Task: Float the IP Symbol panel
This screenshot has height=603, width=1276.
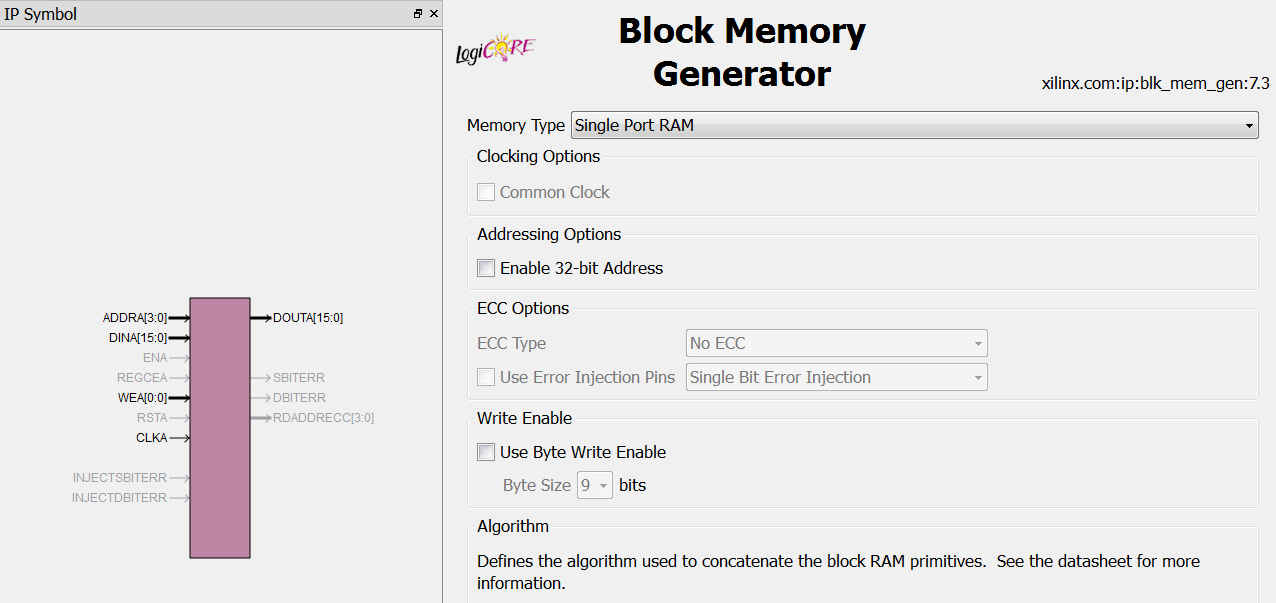Action: pyautogui.click(x=418, y=14)
